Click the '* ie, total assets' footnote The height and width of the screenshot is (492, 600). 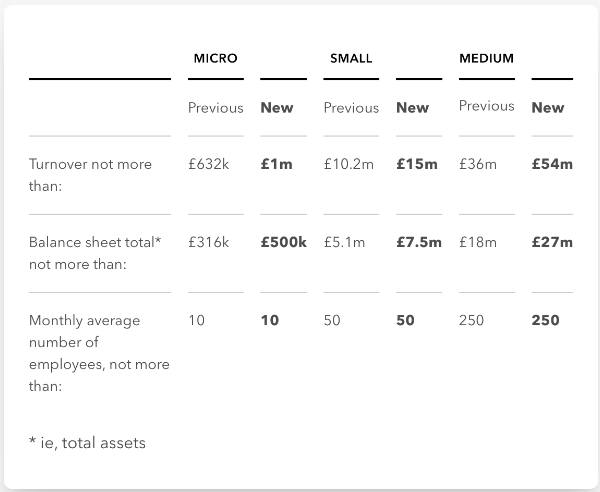coord(87,442)
